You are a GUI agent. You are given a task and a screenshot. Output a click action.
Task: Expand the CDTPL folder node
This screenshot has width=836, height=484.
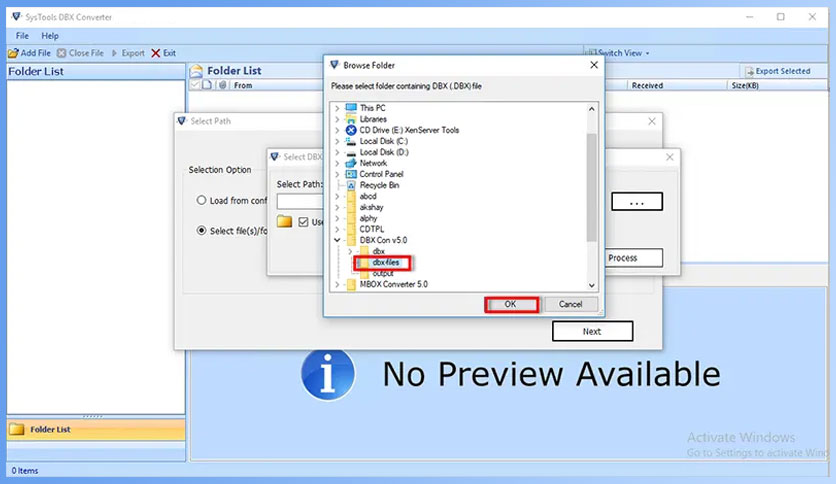pos(337,229)
